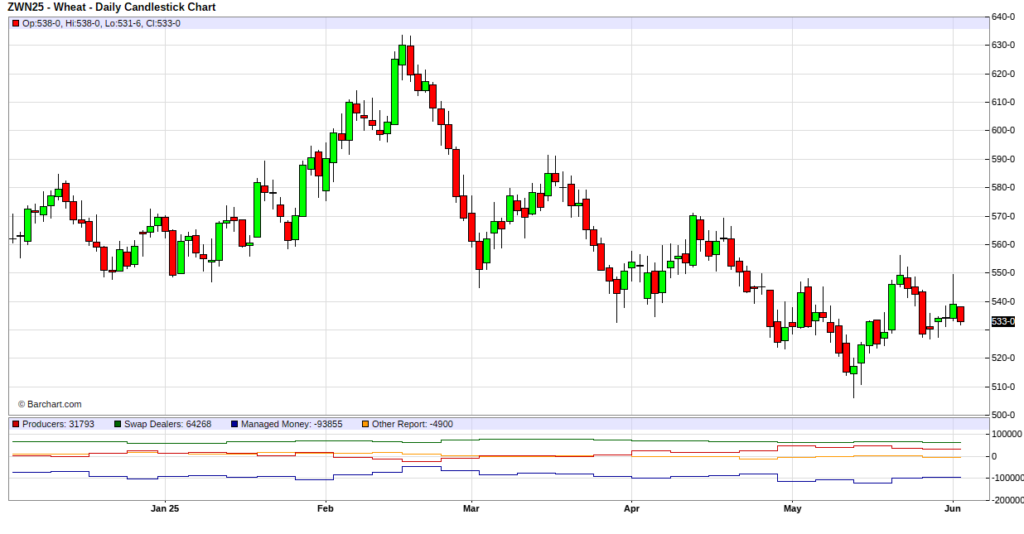
Task: Open the Barchart.com copyright link
Action: [49, 404]
